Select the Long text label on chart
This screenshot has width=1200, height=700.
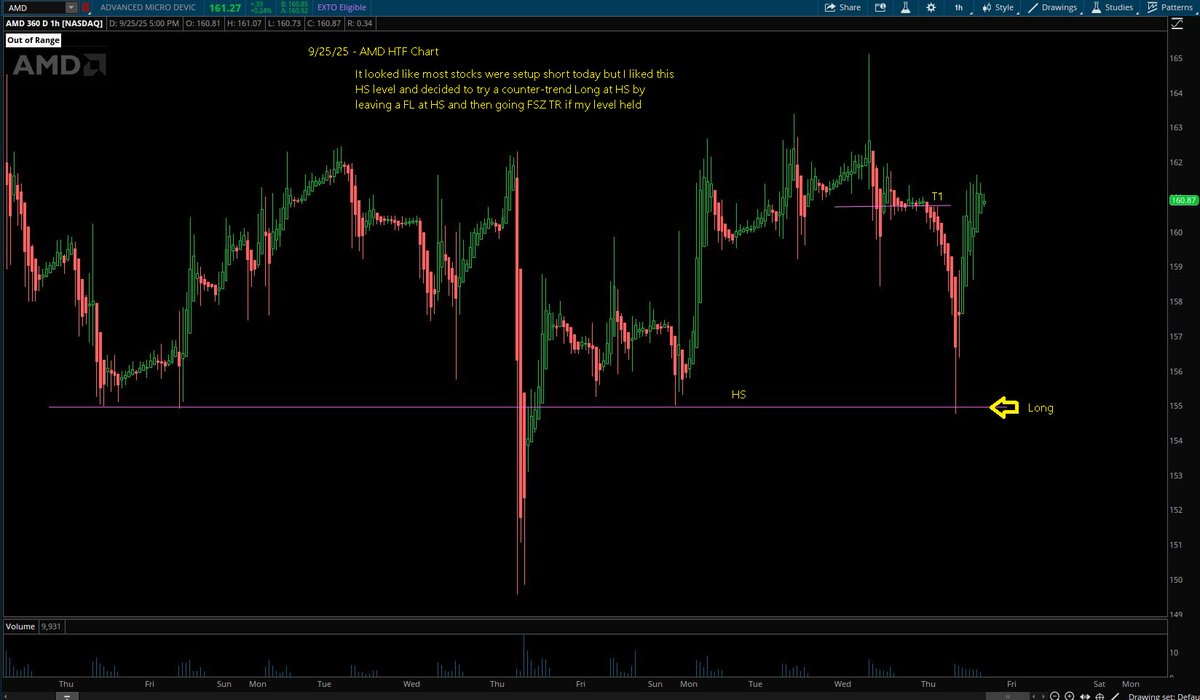1040,408
